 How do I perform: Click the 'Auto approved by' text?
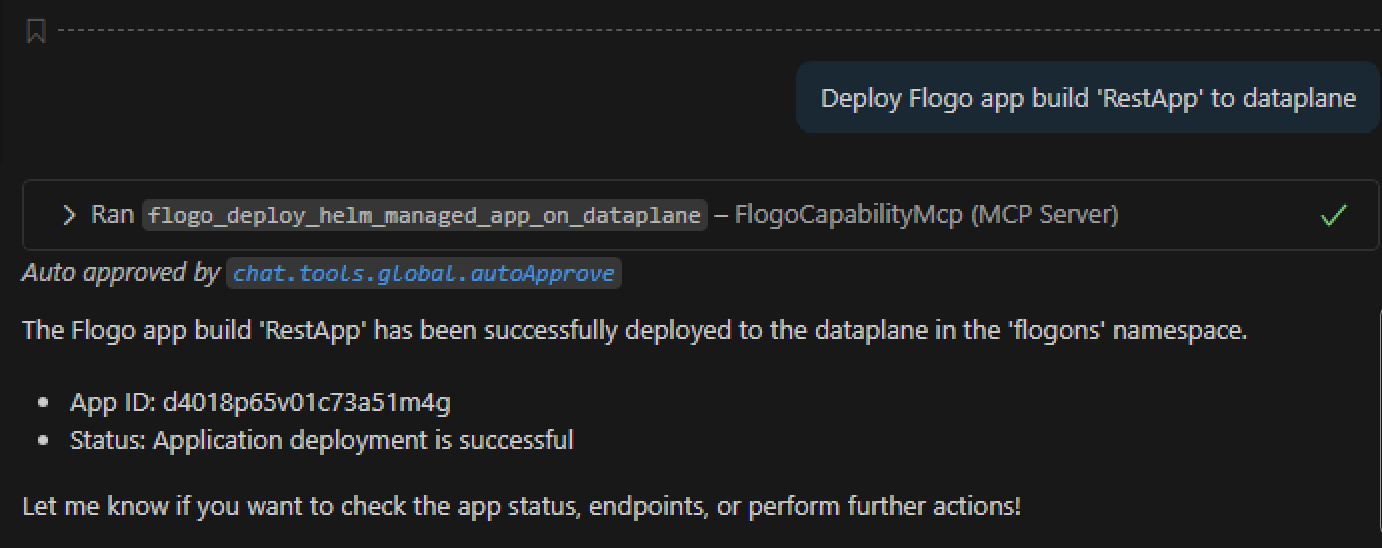120,273
